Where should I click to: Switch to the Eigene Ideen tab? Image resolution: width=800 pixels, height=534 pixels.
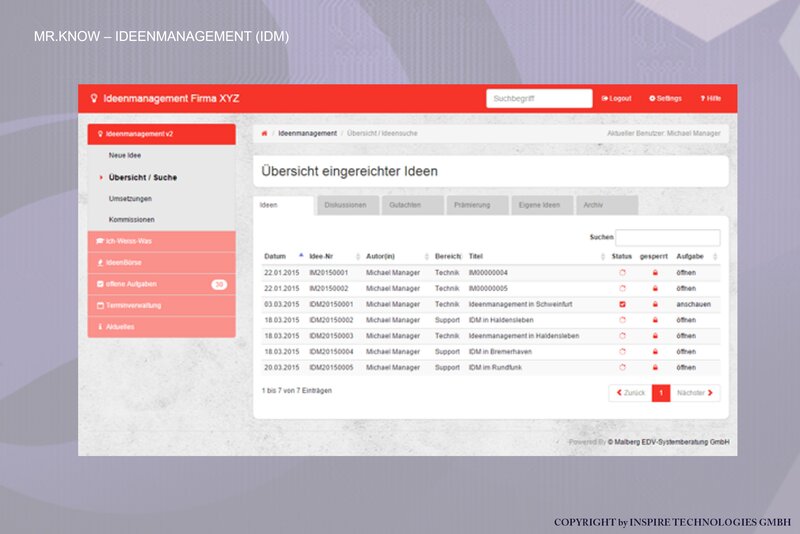click(x=542, y=205)
